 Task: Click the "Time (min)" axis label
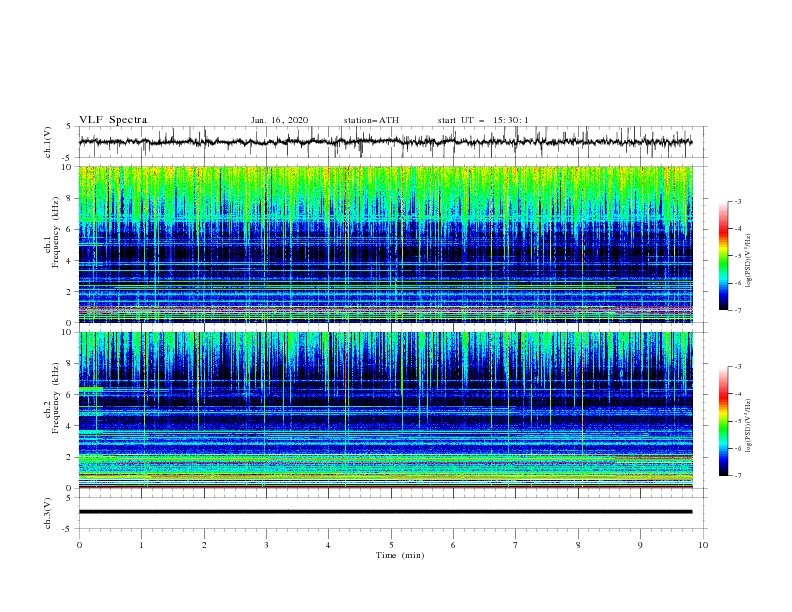400,555
